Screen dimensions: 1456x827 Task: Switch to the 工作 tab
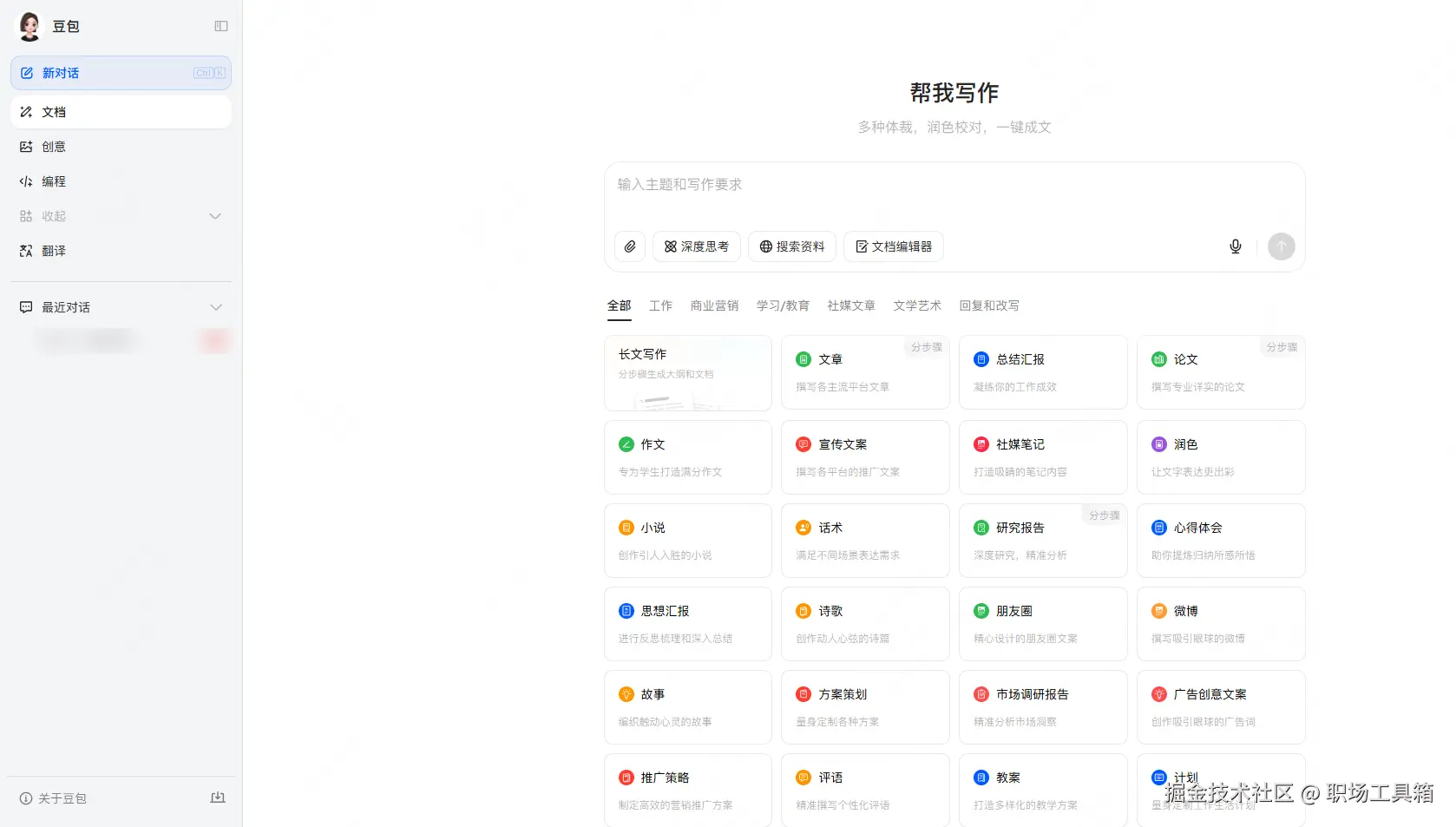[661, 305]
